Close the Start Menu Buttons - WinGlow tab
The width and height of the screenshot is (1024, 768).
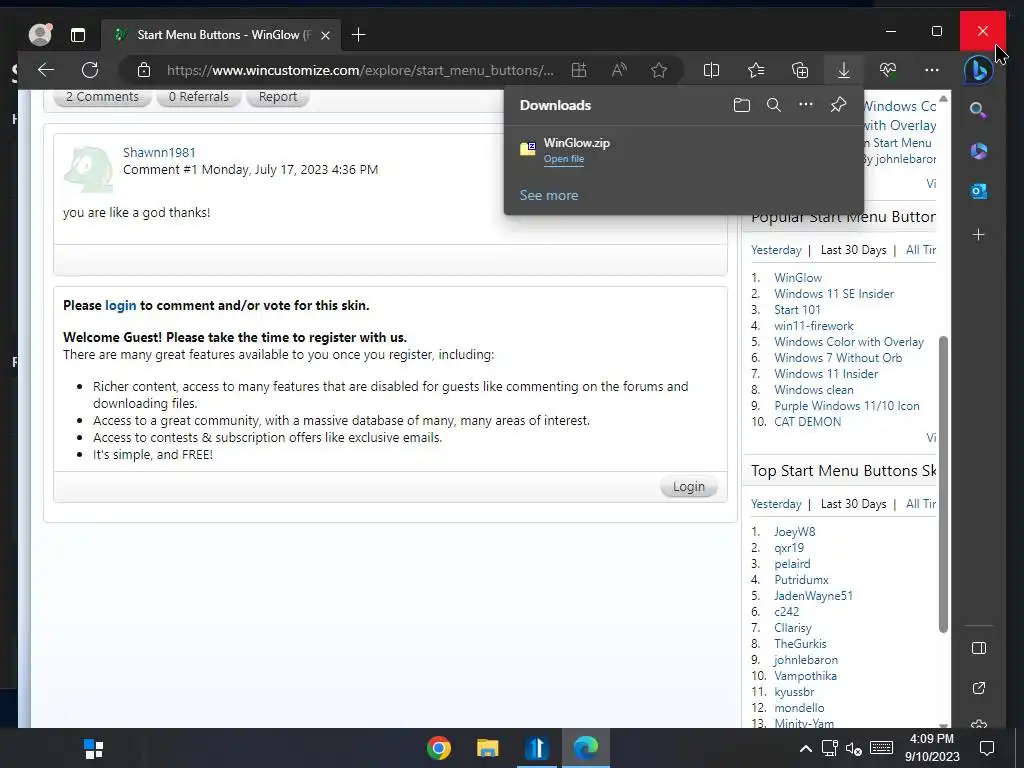pyautogui.click(x=325, y=35)
